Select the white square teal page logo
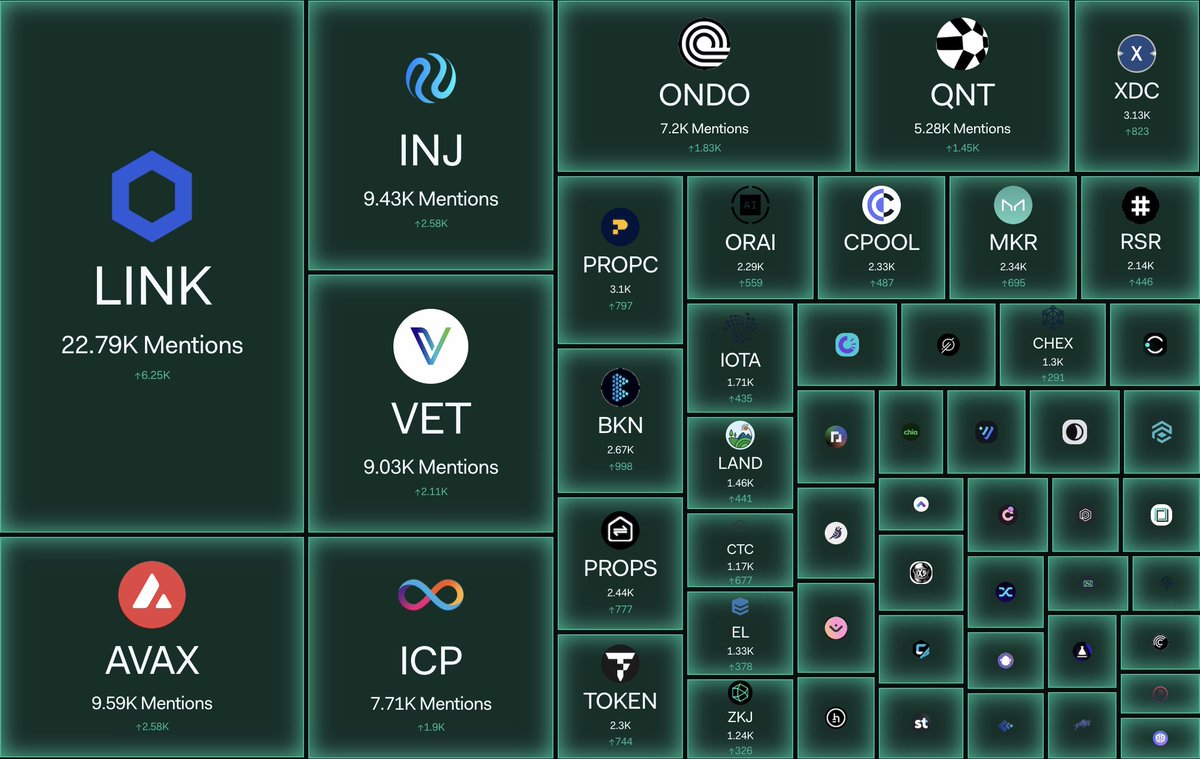 pos(1161,515)
